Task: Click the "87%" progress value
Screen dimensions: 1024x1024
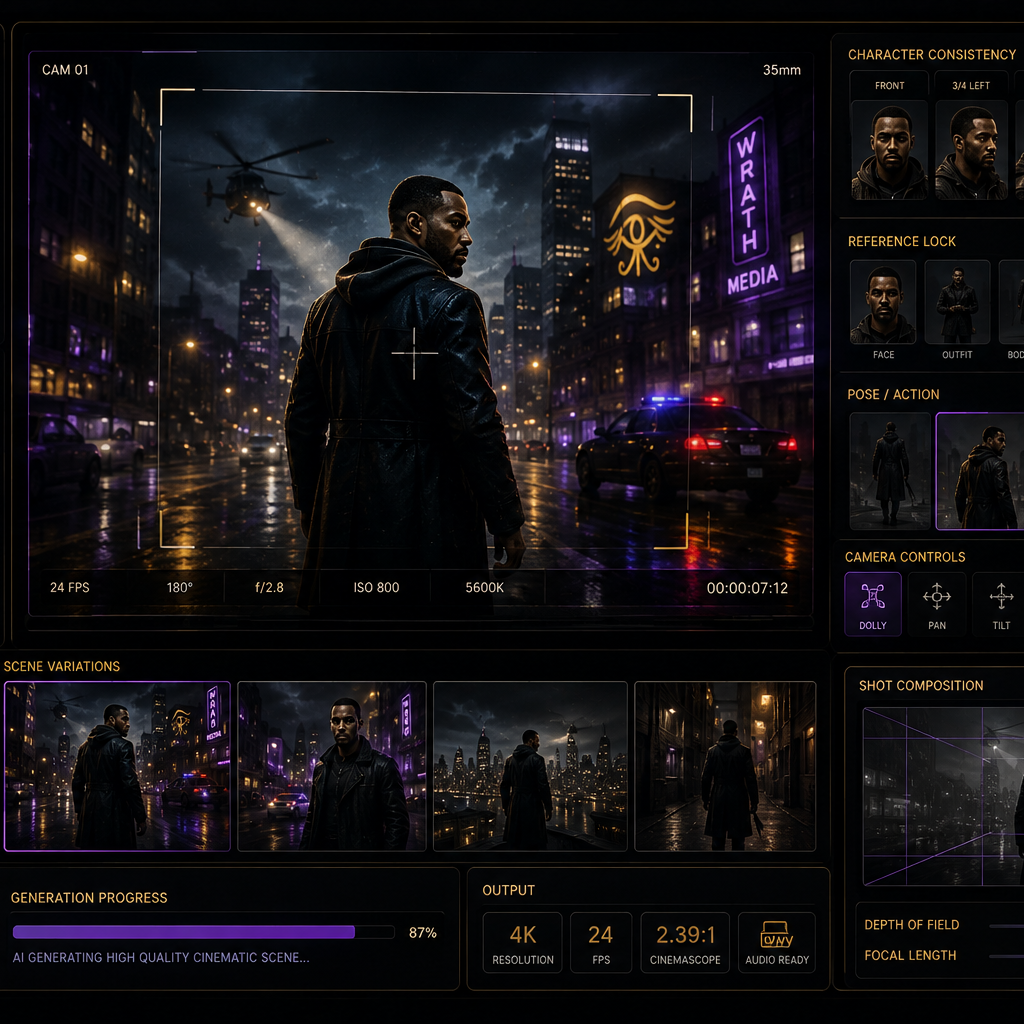Action: [x=423, y=933]
